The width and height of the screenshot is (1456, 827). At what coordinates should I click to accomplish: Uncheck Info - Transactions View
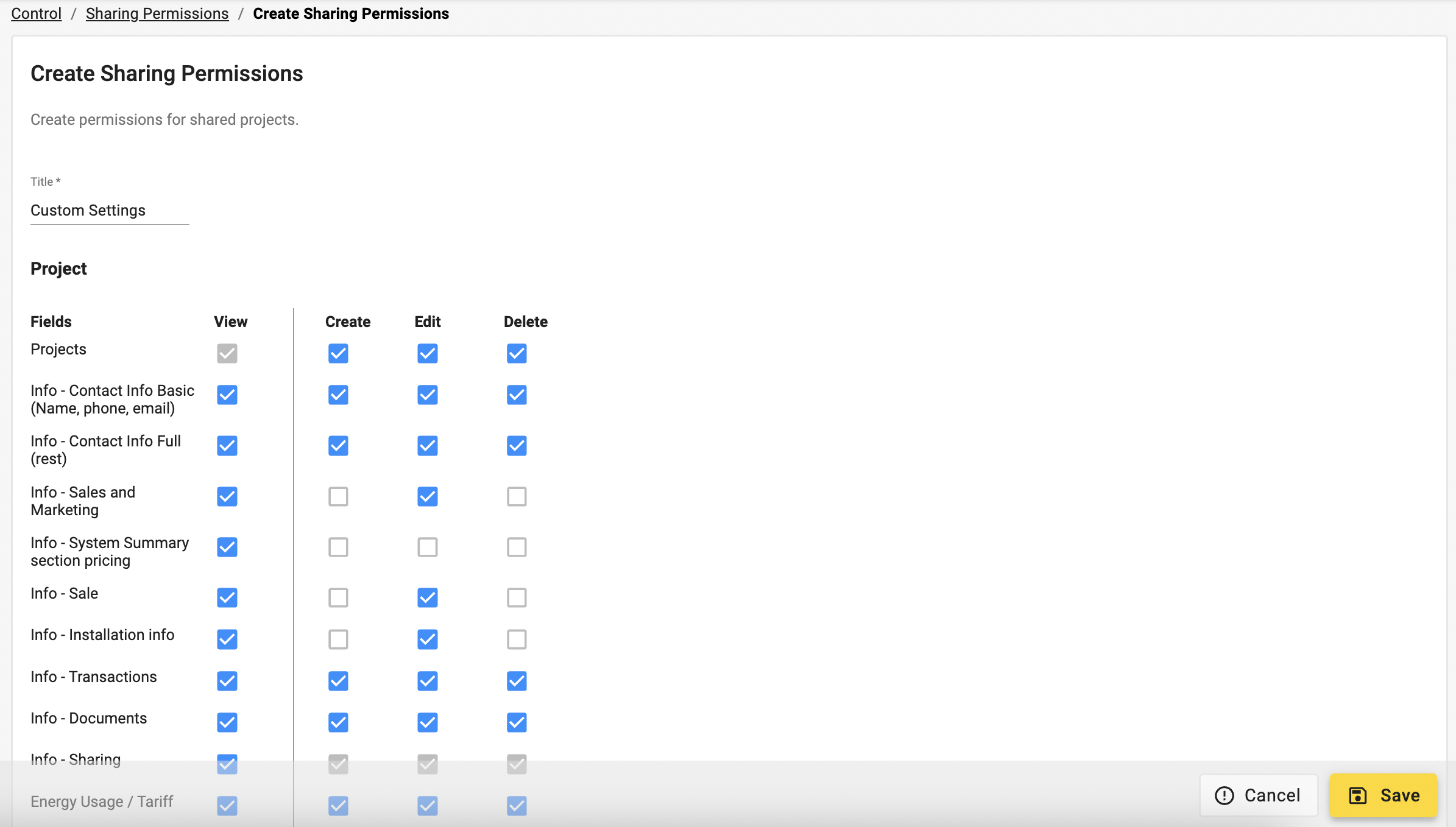click(x=227, y=681)
